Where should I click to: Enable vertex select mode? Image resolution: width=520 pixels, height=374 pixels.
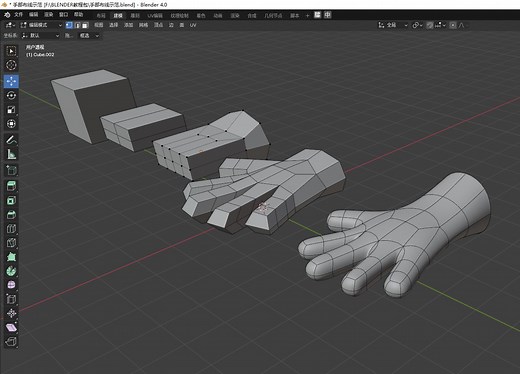point(69,25)
